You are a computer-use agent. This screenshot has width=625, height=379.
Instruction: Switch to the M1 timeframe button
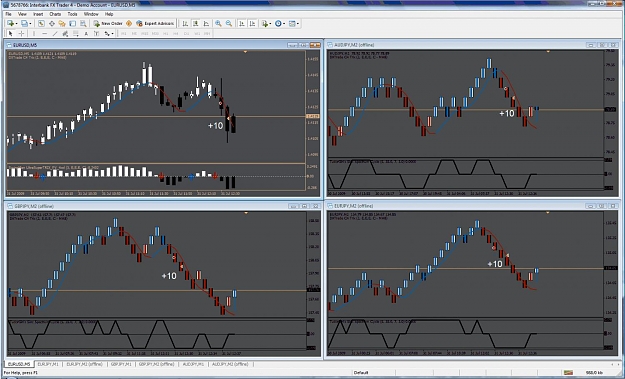point(124,33)
